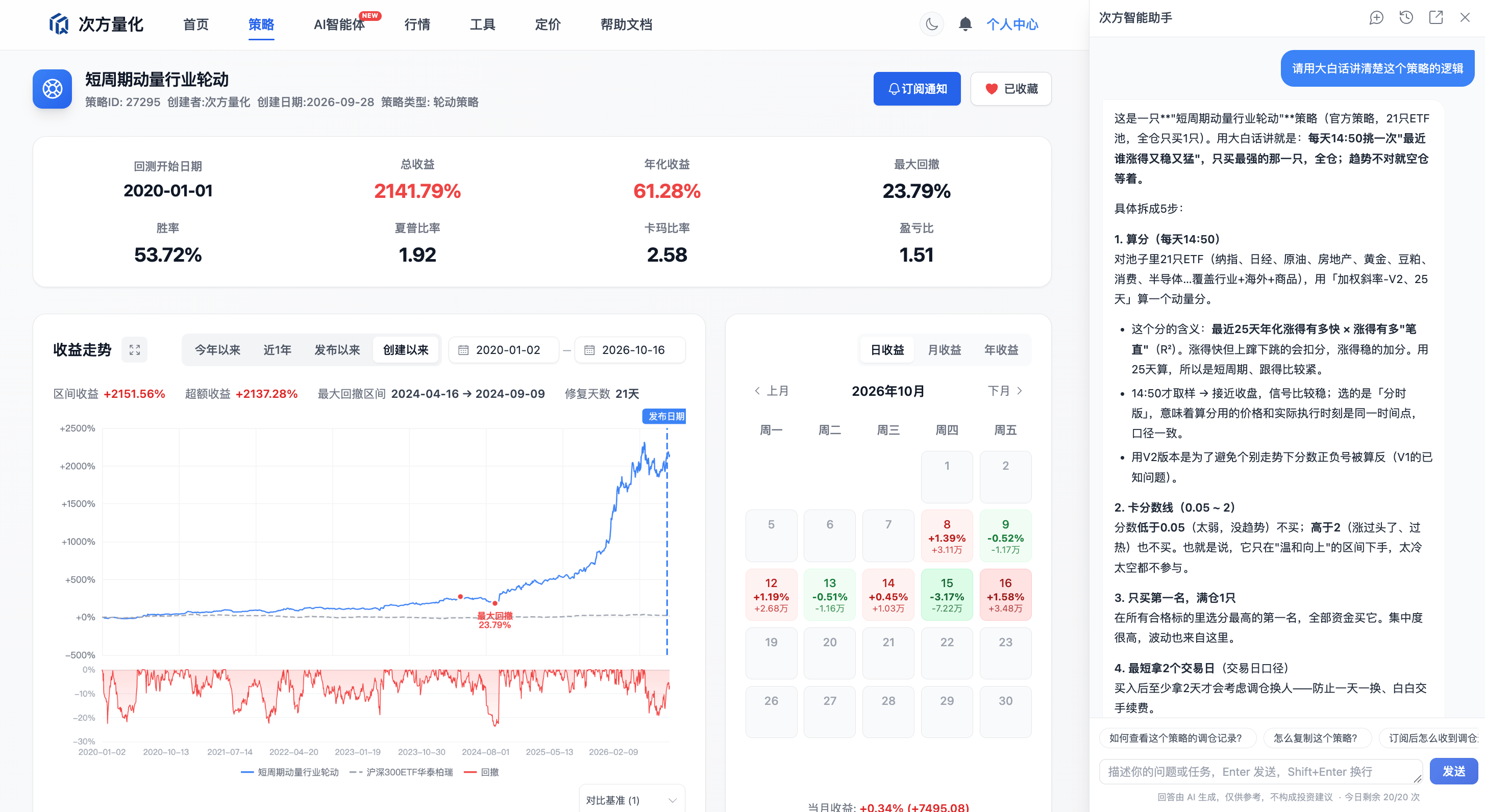Open the 策略 nav tab
1485x812 pixels.
pos(261,24)
